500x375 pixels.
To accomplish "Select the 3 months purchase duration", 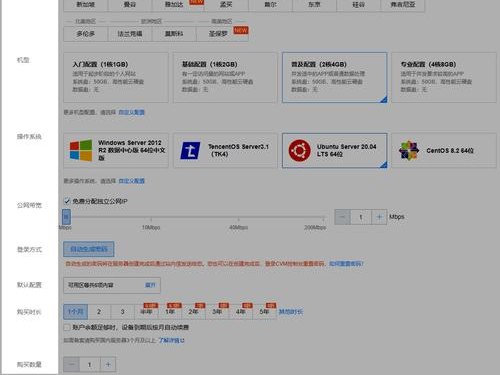I will point(123,312).
